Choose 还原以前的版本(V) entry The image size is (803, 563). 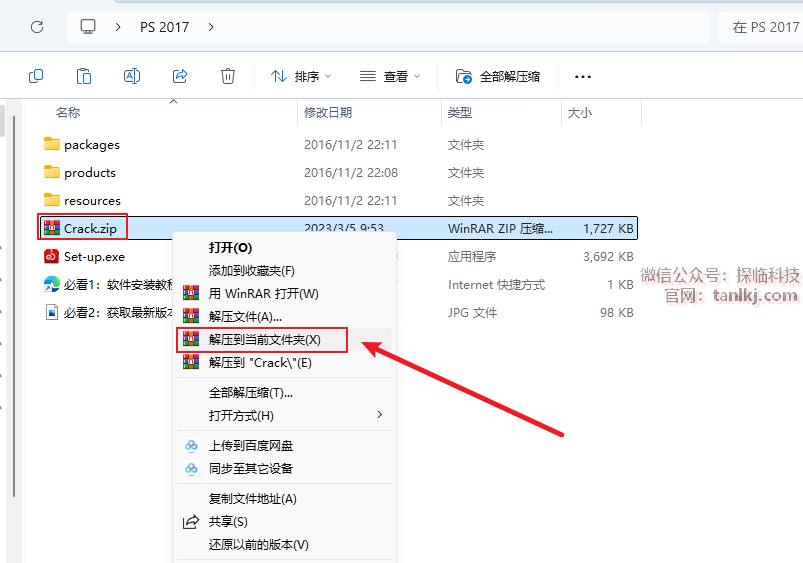[284, 545]
